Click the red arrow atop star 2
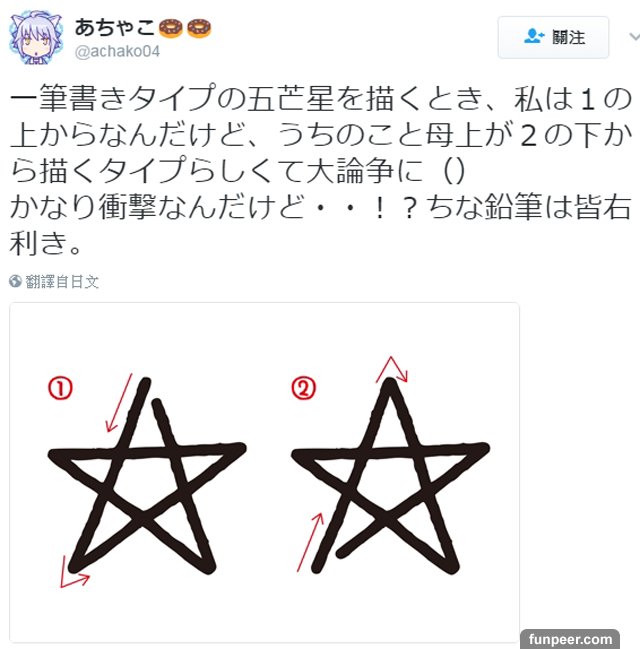640x649 pixels. click(x=392, y=369)
